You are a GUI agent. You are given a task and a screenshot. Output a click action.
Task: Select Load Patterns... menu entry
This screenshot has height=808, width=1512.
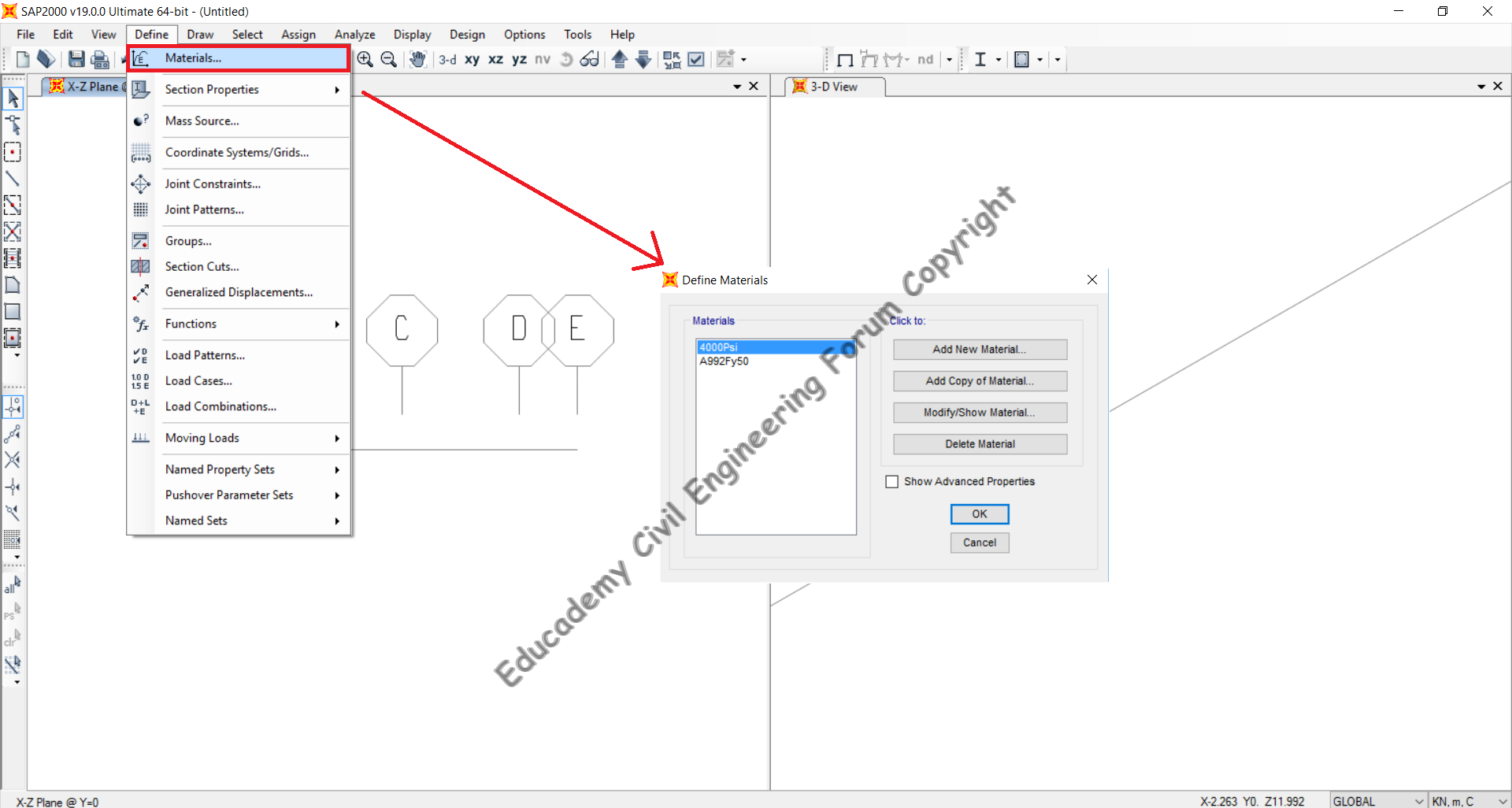click(x=240, y=355)
